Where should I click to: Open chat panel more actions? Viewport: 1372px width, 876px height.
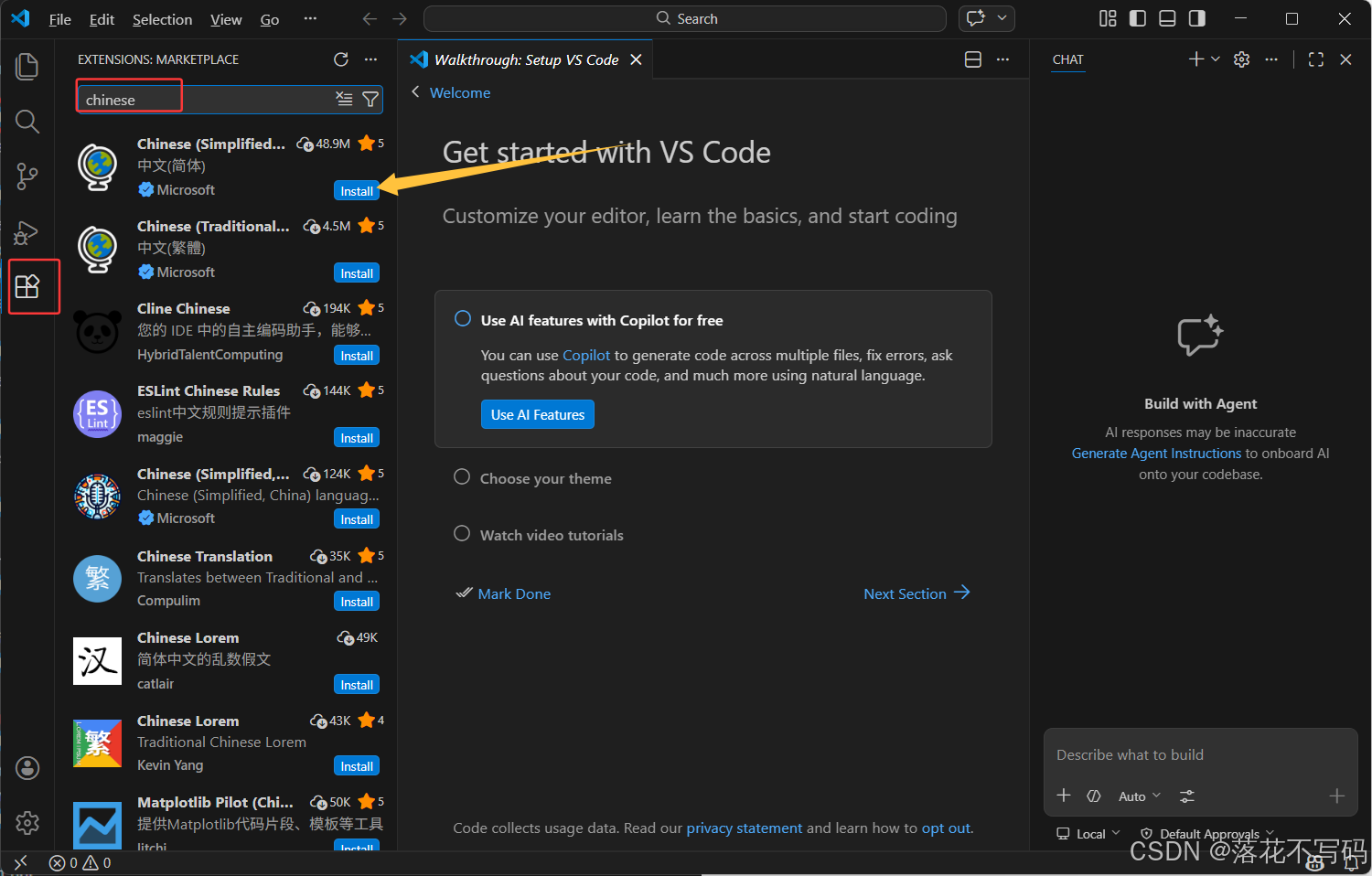pyautogui.click(x=1271, y=59)
